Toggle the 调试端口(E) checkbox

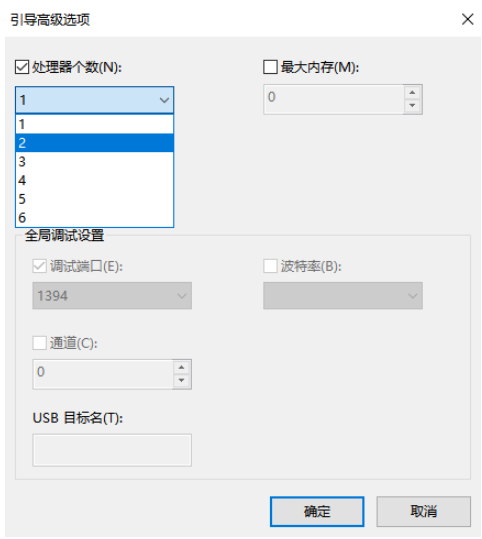[40, 266]
